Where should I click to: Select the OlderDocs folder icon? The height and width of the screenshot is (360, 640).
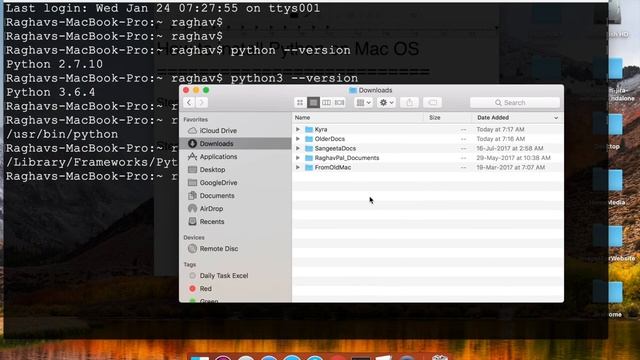pos(309,139)
